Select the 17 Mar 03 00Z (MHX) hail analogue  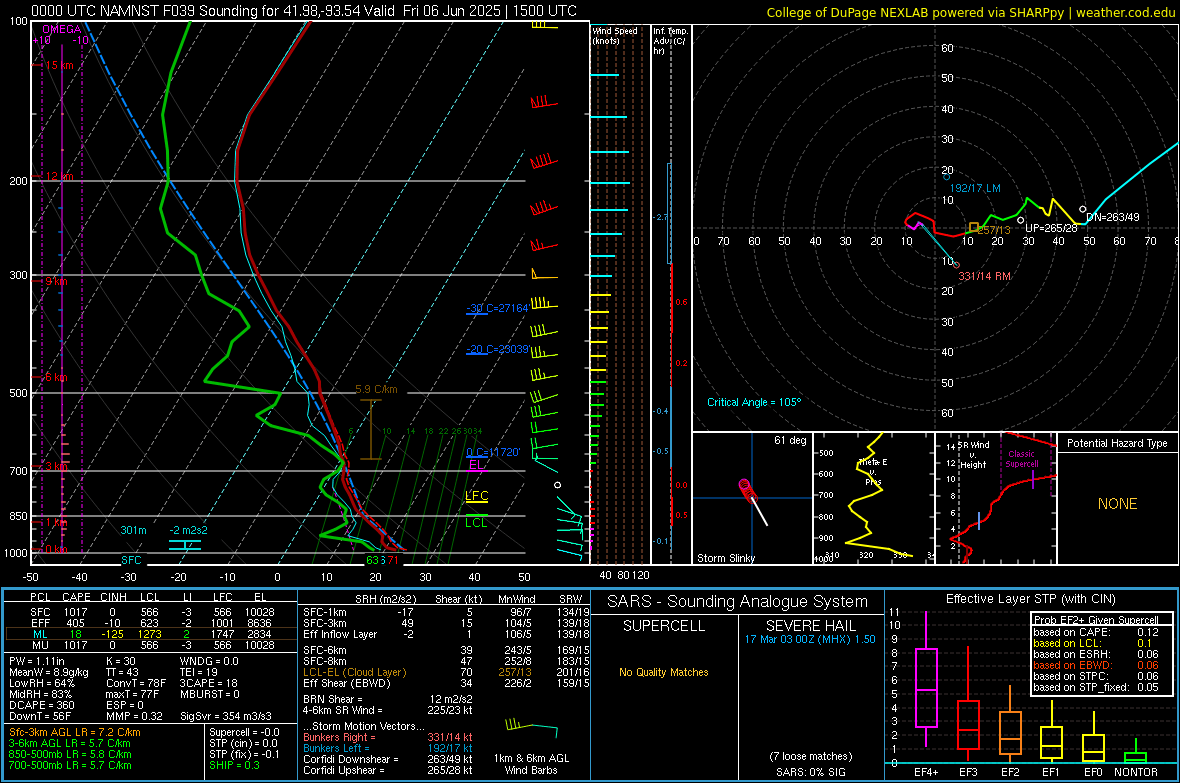[x=810, y=639]
